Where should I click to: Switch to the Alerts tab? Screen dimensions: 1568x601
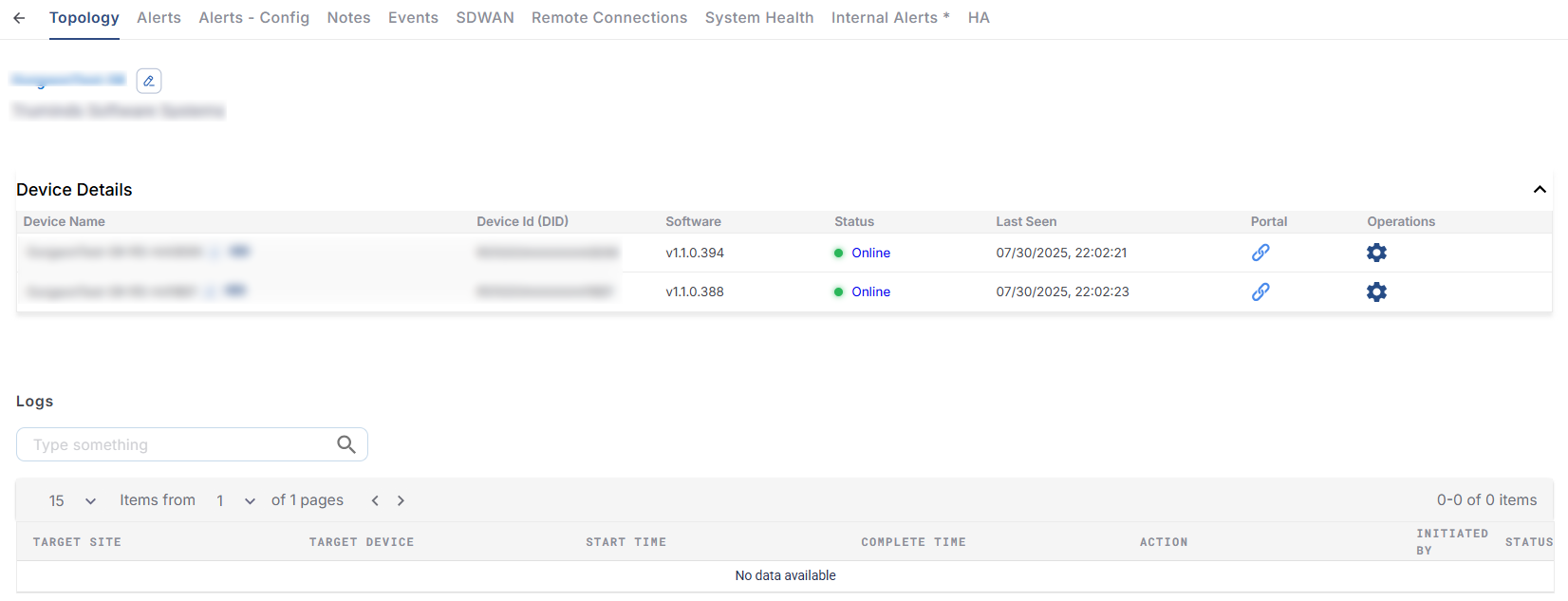[x=159, y=18]
